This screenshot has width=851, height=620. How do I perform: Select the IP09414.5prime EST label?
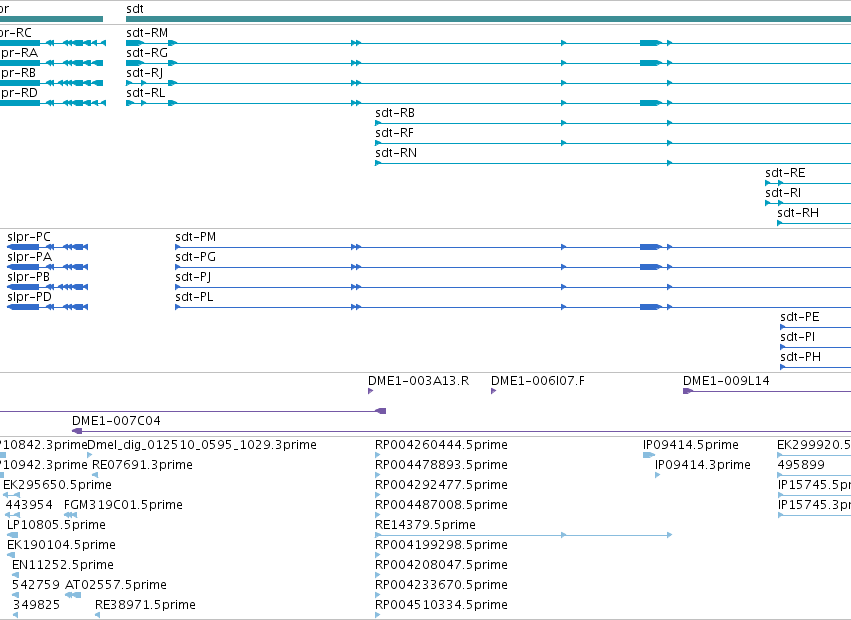tap(691, 445)
